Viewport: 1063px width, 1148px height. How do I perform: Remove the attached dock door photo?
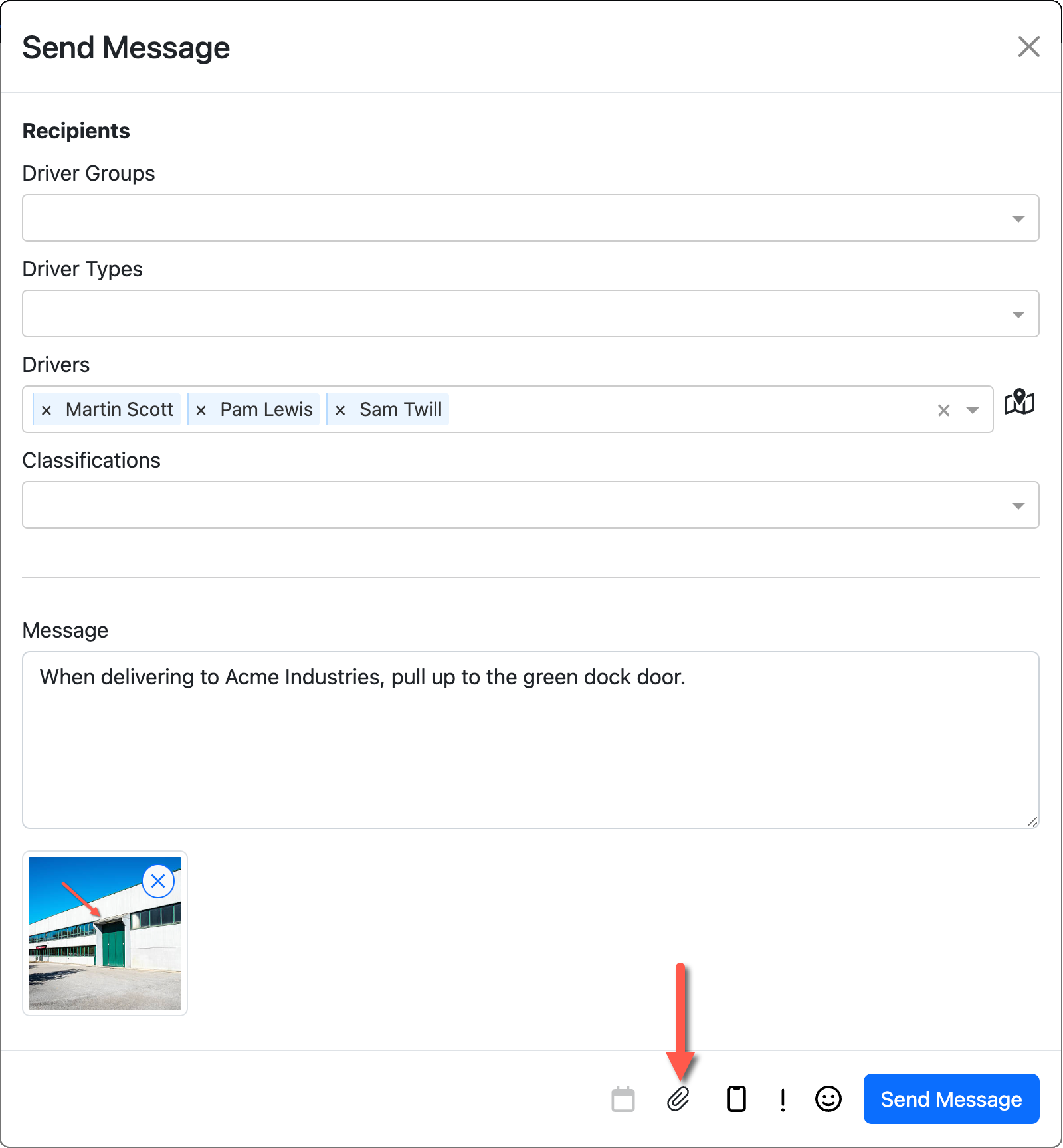pos(158,881)
